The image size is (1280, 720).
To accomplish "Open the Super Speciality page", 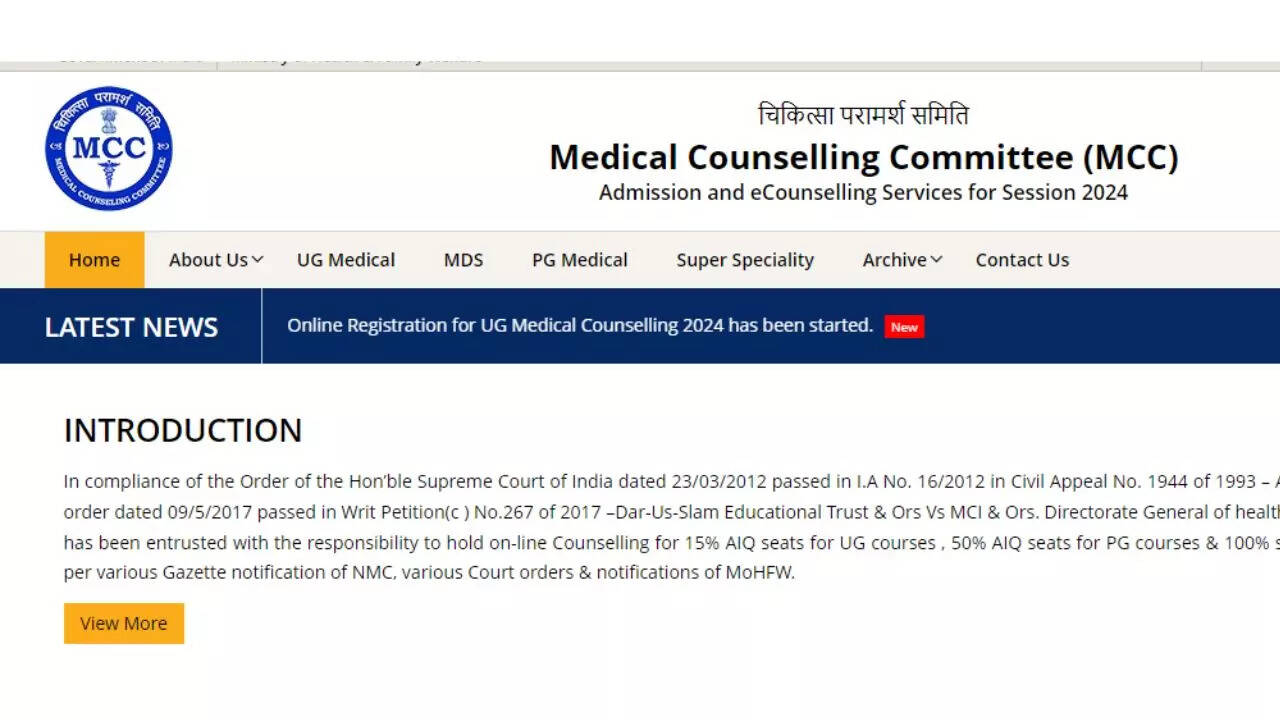I will 744,259.
